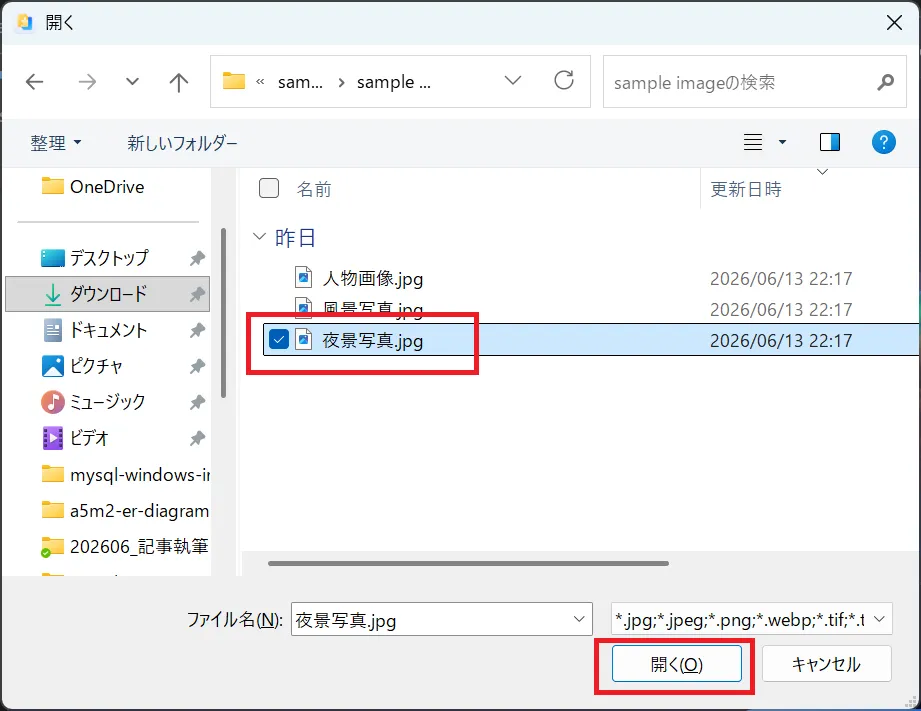Open the a5m2-er-diagram folder in sidebar
921x711 pixels.
click(126, 511)
